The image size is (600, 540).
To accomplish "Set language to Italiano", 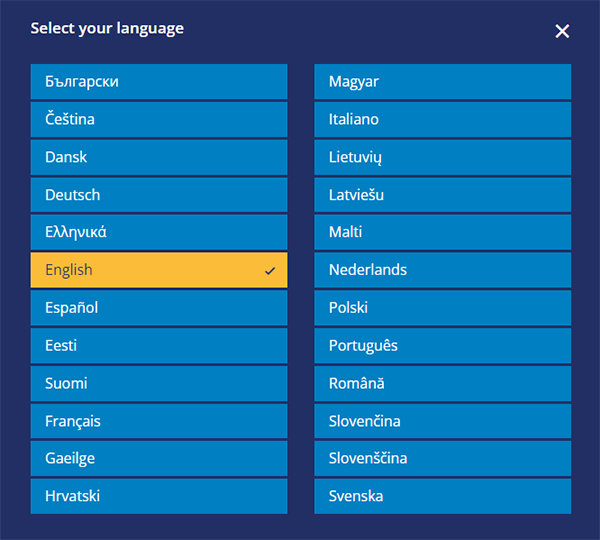I will tap(442, 120).
